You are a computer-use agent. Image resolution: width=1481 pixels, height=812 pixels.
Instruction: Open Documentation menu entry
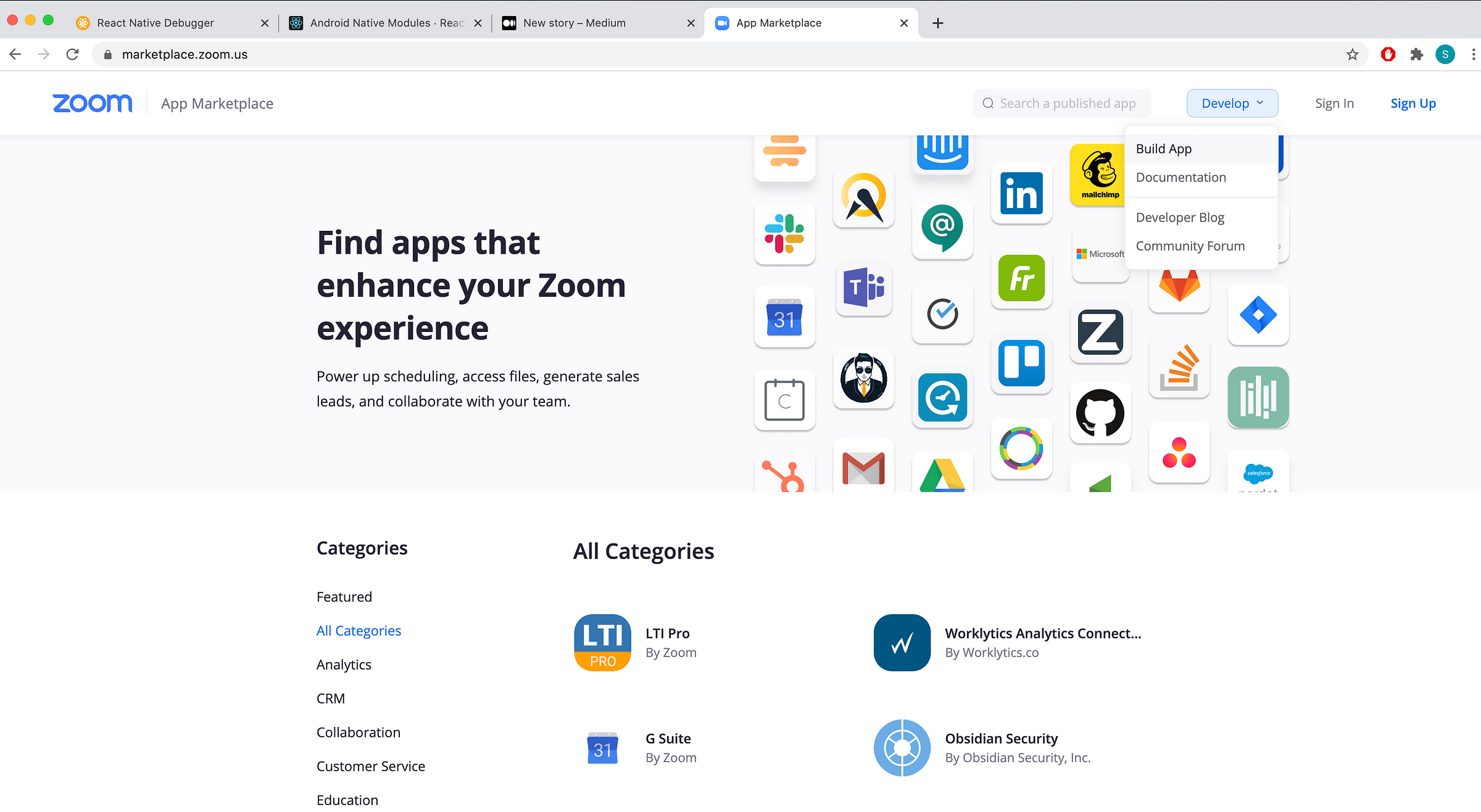pos(1180,177)
